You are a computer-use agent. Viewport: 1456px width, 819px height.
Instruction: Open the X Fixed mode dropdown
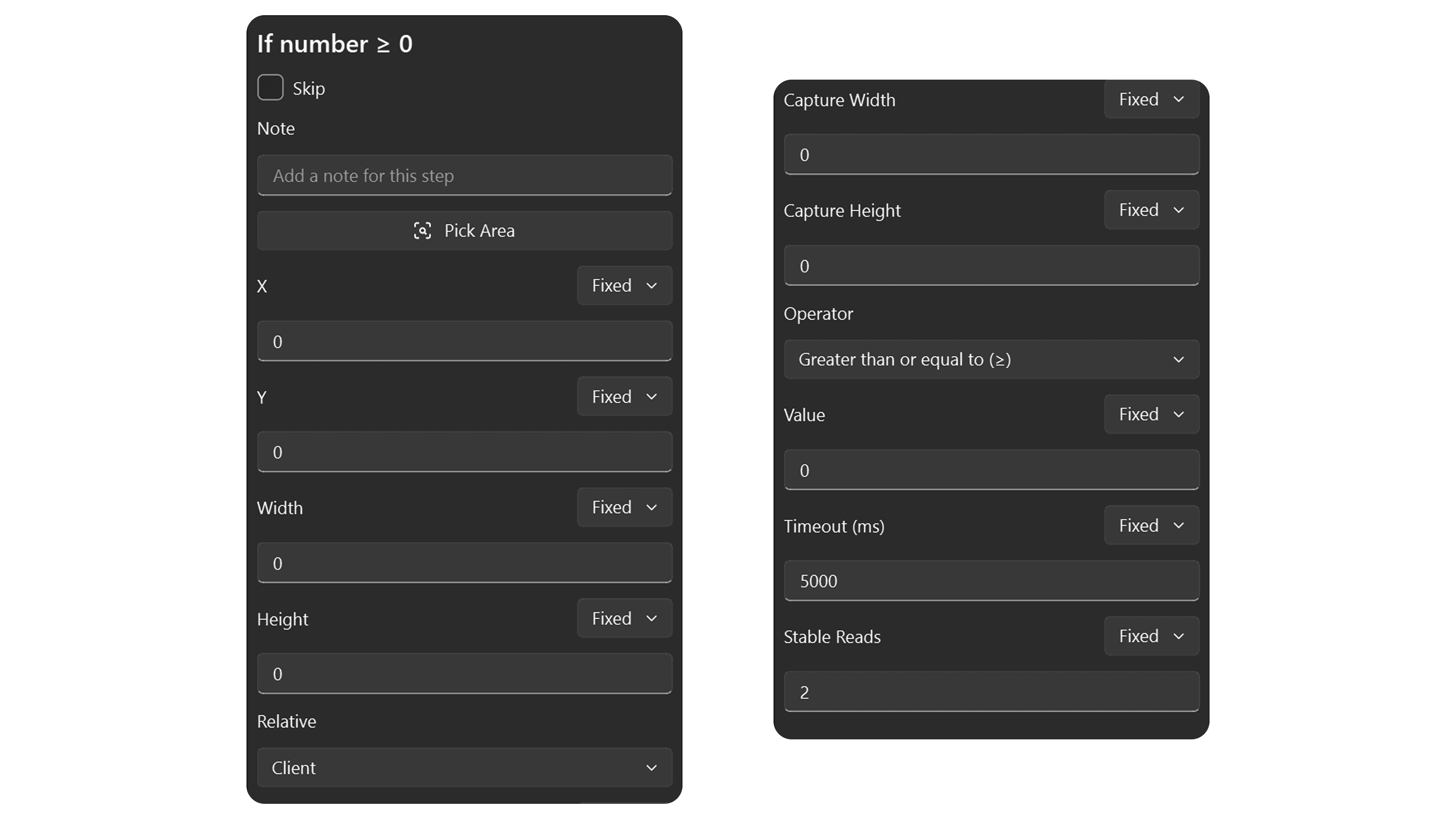(x=624, y=286)
